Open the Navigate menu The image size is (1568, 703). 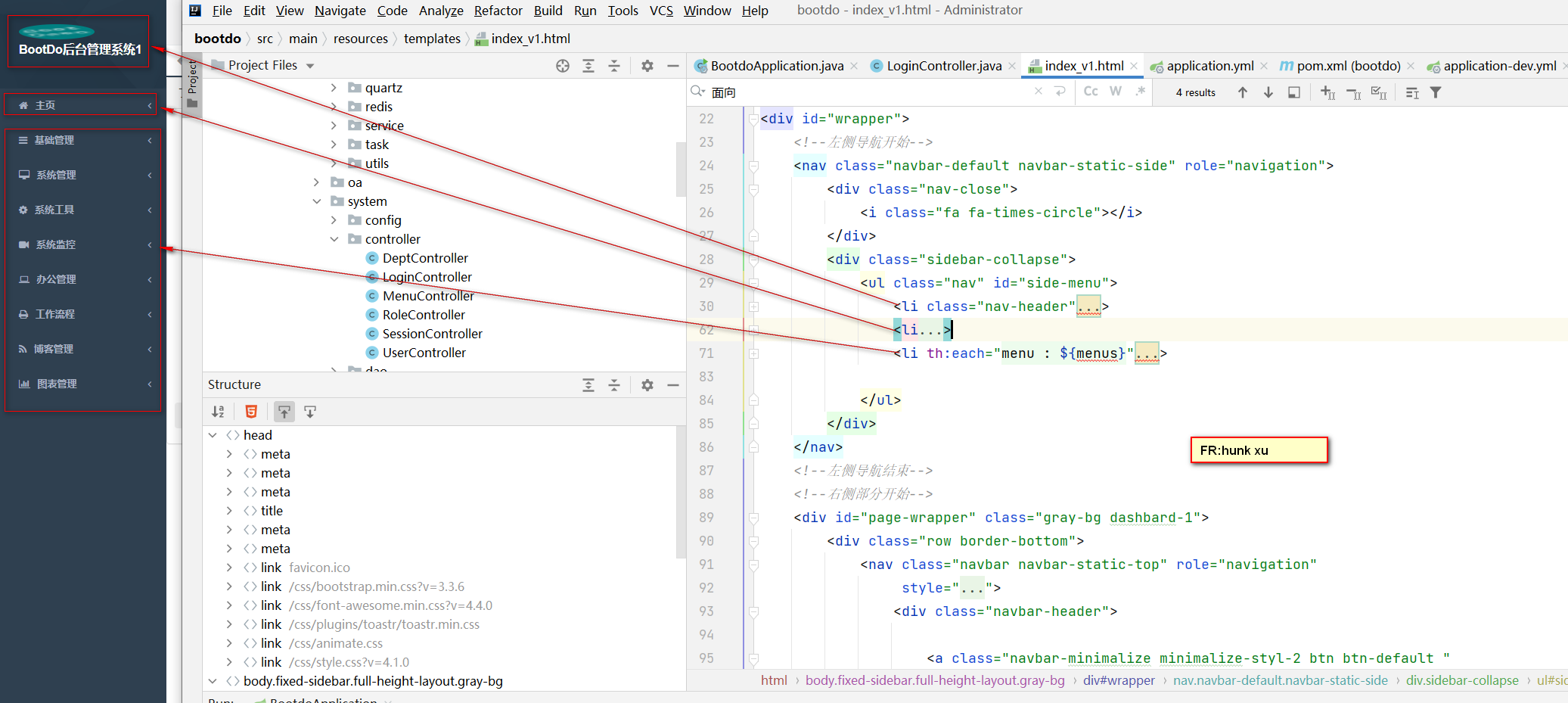coord(340,11)
